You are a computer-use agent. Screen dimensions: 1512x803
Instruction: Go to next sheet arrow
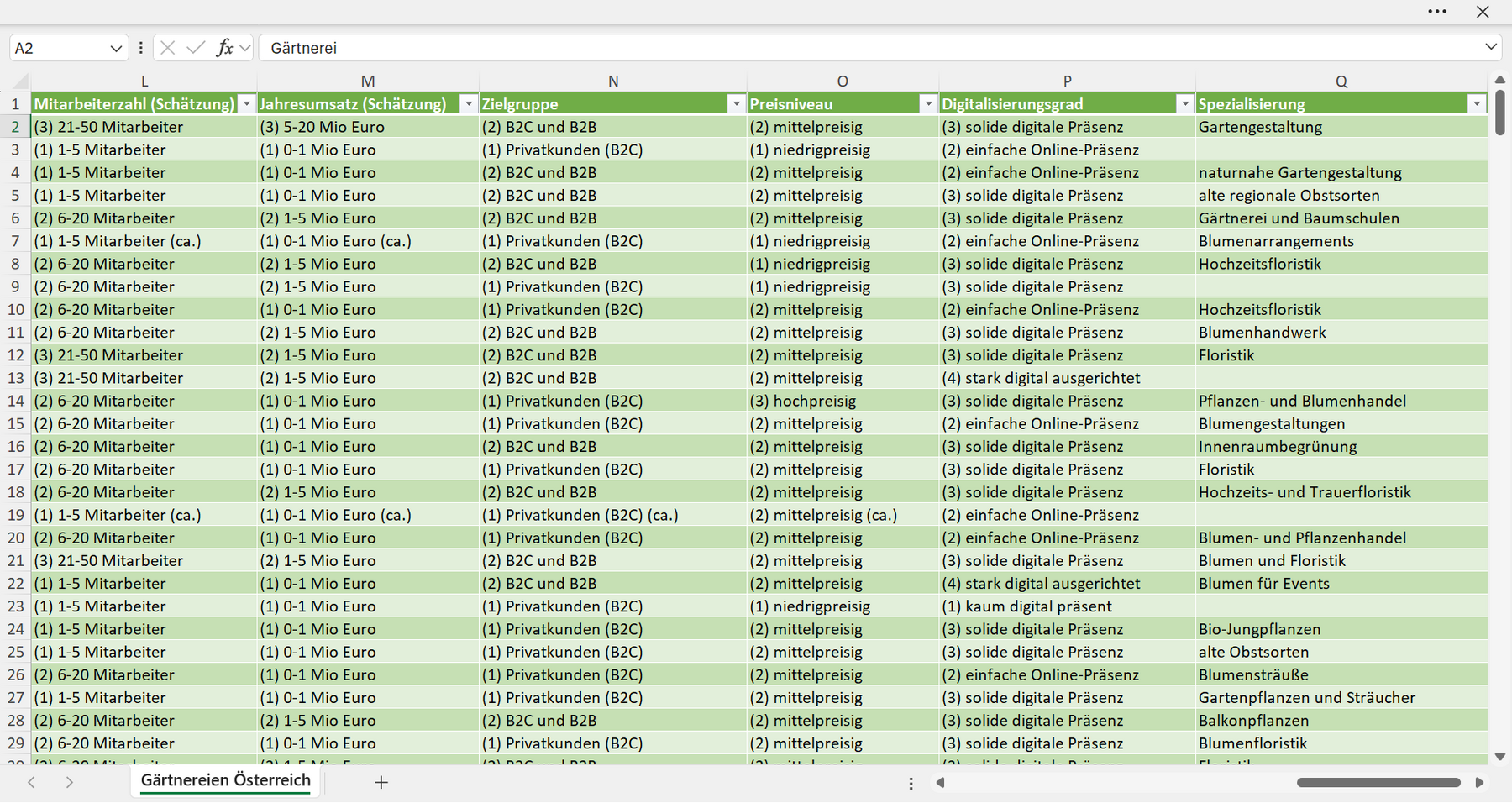coord(70,782)
